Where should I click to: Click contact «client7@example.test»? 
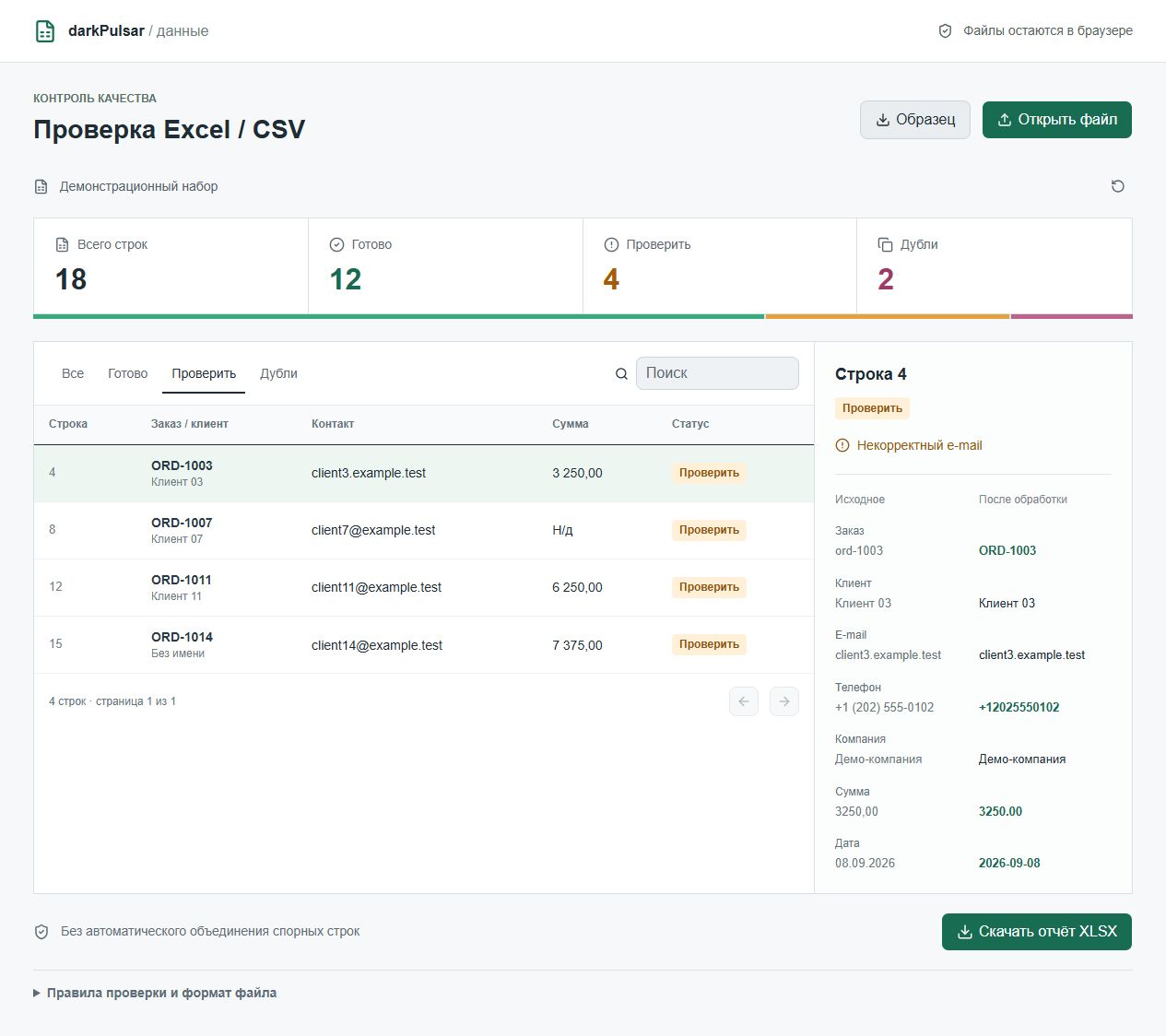(x=373, y=530)
